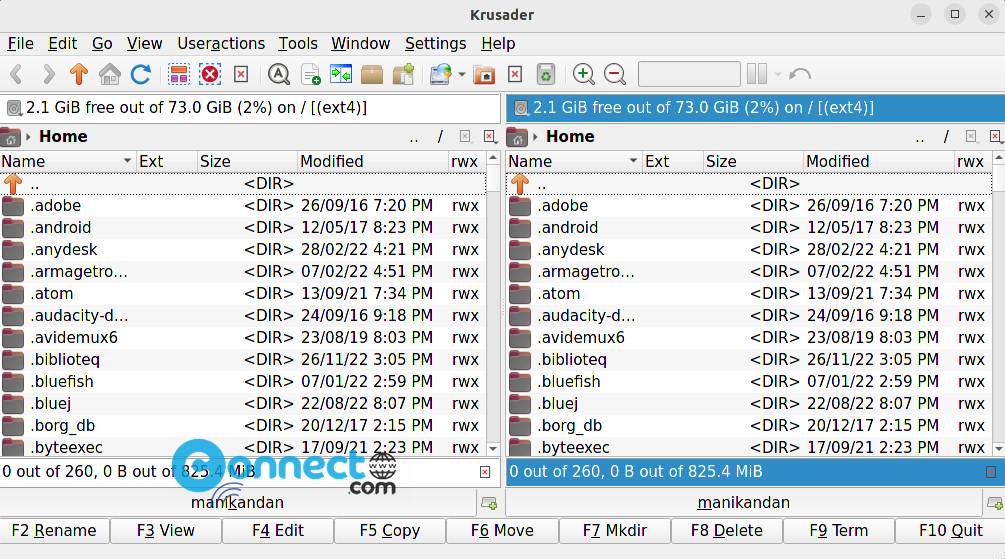Viewport: 1005px width, 559px height.
Task: Open the search tool with magnifier A icon
Action: [x=279, y=74]
